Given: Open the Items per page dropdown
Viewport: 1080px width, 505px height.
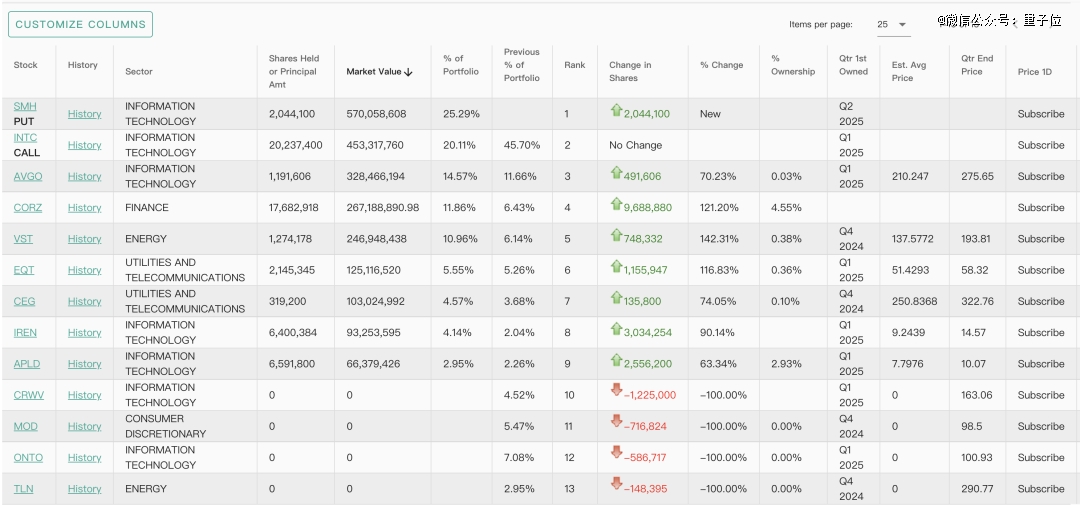Looking at the screenshot, I should point(893,25).
